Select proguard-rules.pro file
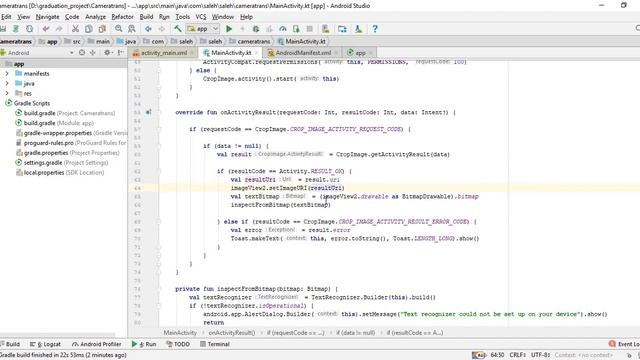This screenshot has width=640, height=360. pos(71,143)
